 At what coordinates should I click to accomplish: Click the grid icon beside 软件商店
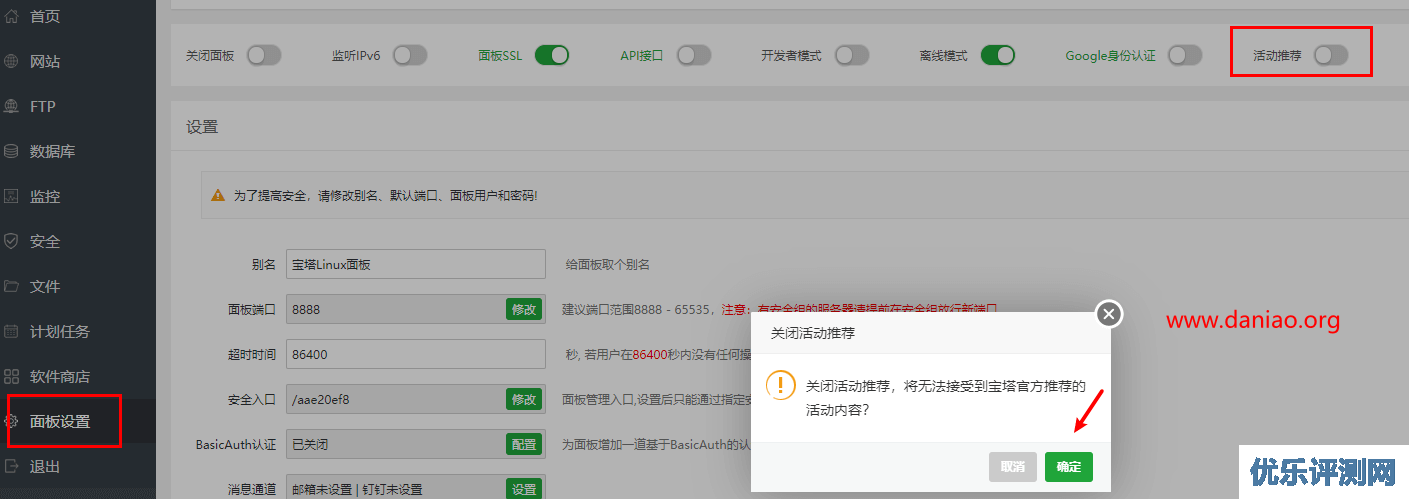(12, 376)
